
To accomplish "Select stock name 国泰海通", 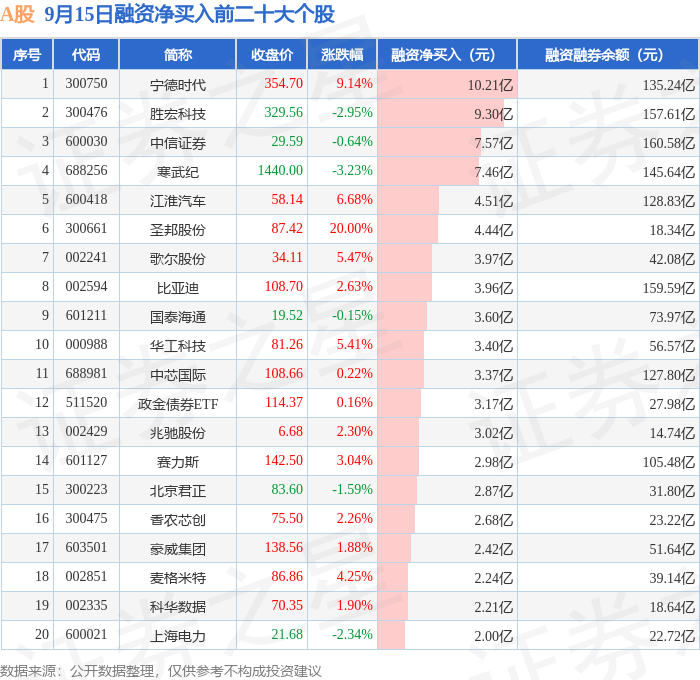I will pyautogui.click(x=178, y=317).
